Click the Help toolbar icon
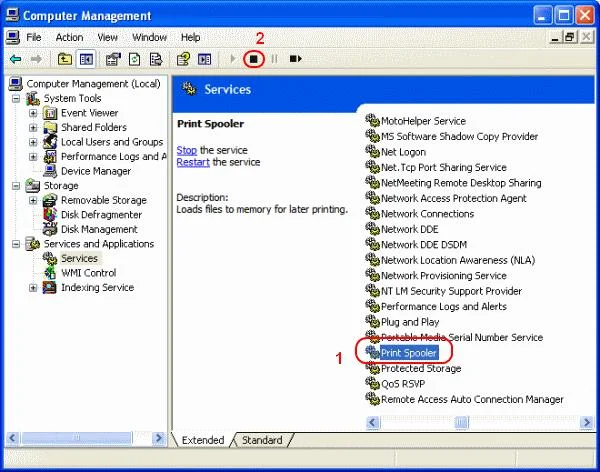The width and height of the screenshot is (600, 472). [x=183, y=59]
